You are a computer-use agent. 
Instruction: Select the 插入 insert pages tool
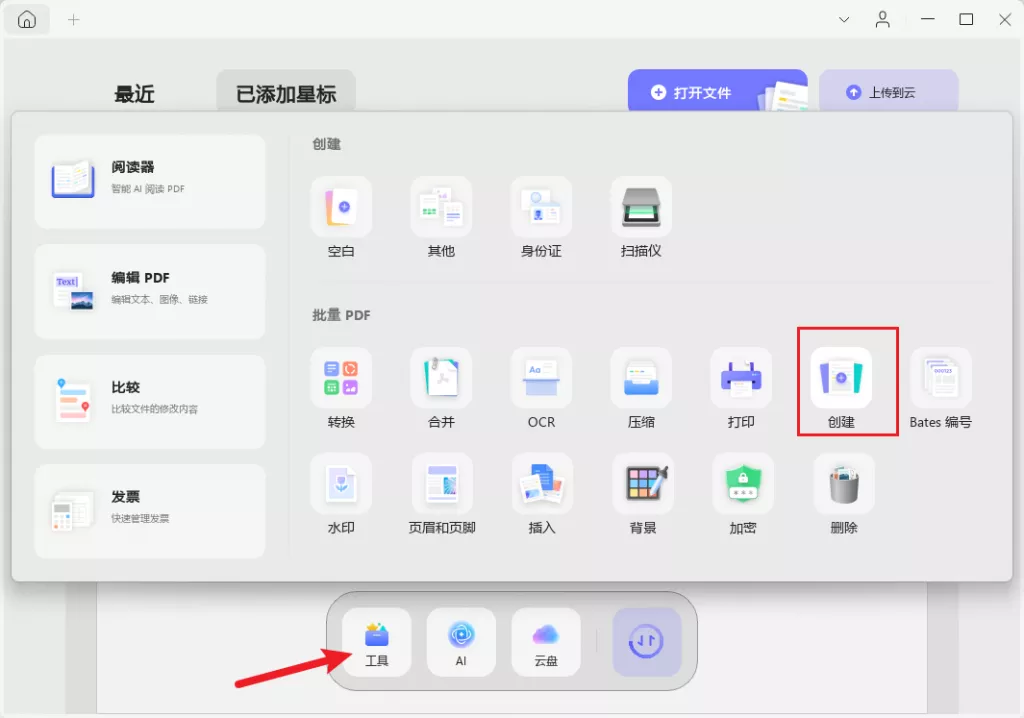point(541,483)
